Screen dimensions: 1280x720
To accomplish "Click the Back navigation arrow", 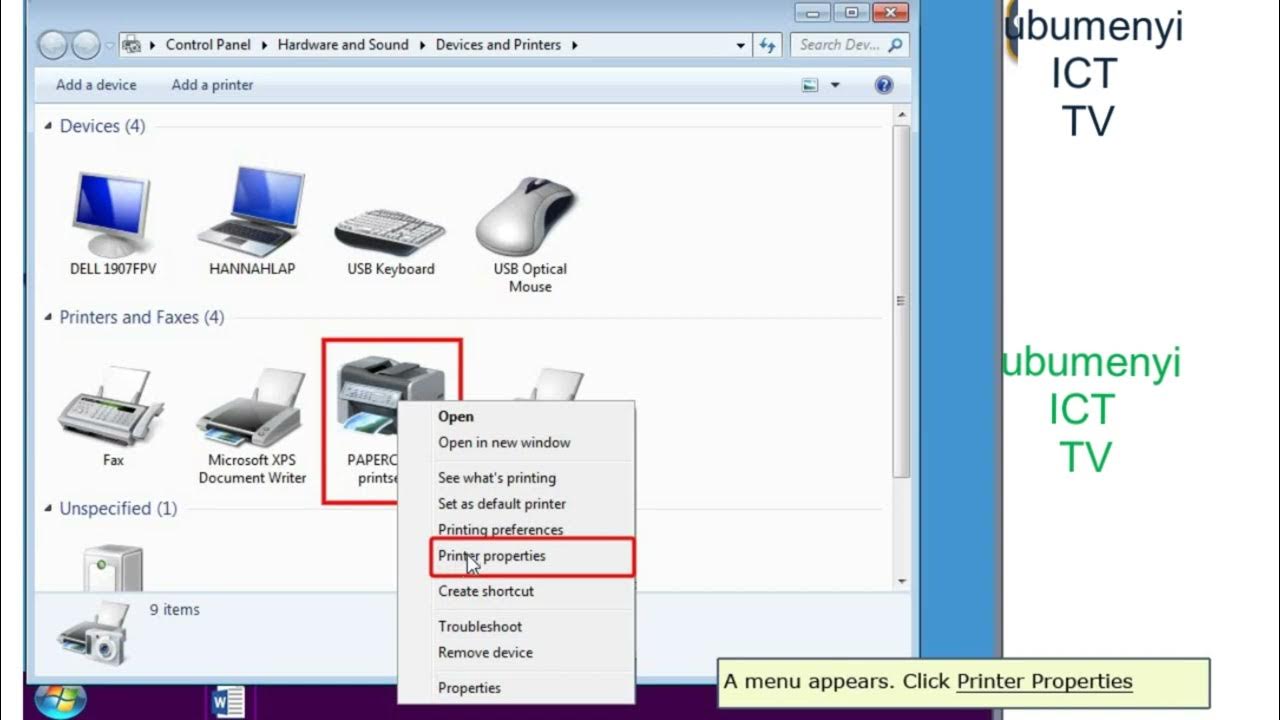I will click(x=53, y=45).
